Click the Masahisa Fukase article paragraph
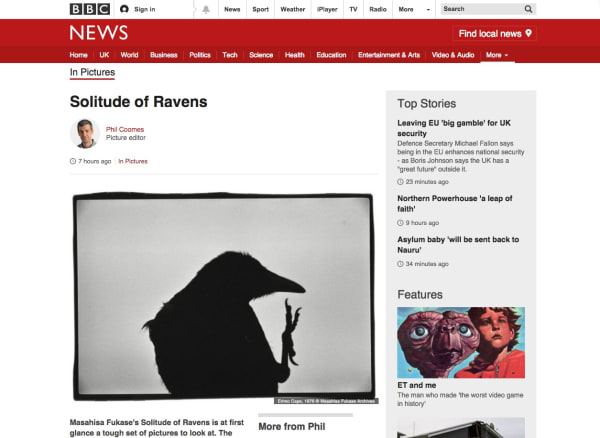The image size is (600, 438). pos(157,428)
